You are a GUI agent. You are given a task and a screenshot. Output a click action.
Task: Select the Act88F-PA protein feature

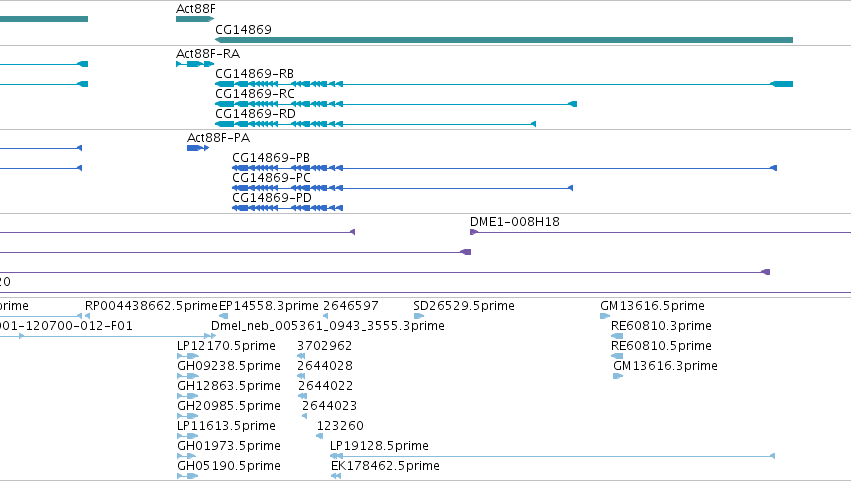pyautogui.click(x=198, y=148)
